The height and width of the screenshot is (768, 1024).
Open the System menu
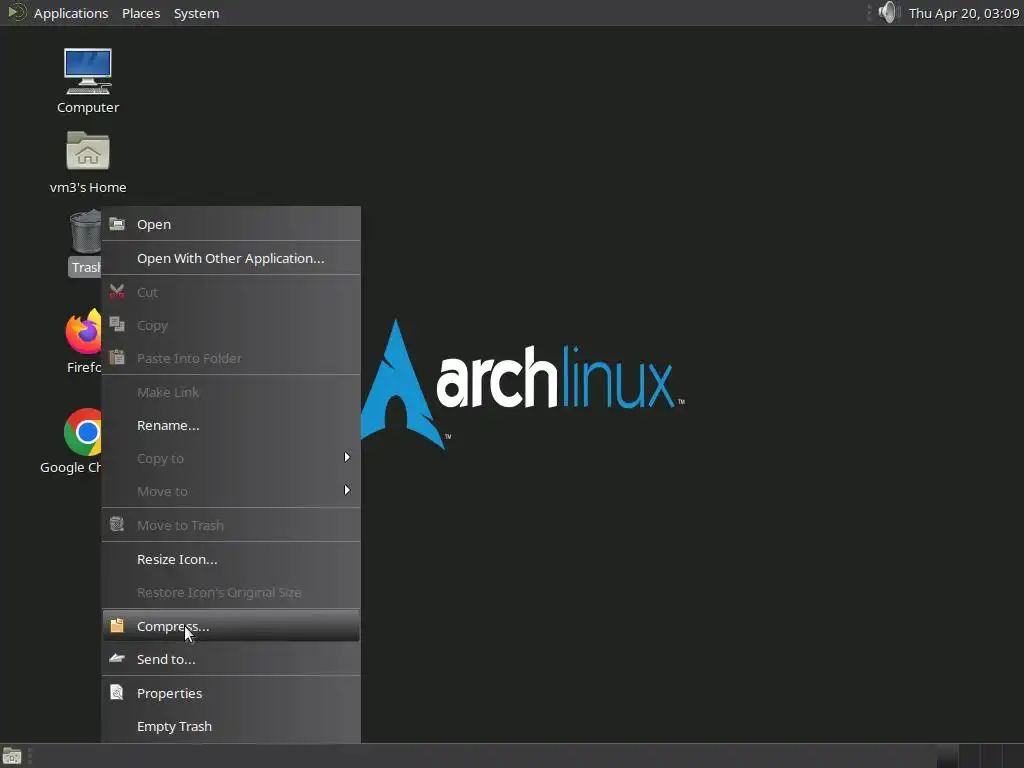click(196, 13)
